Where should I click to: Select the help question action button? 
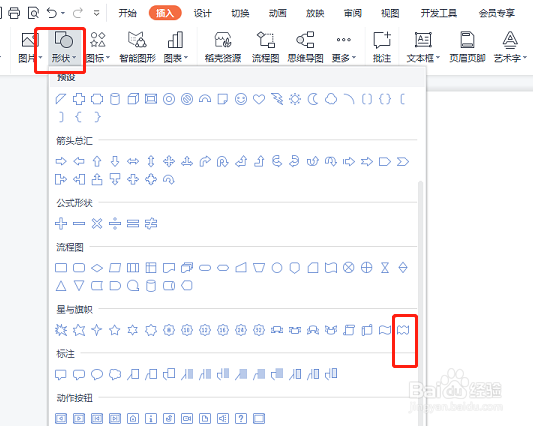(241, 419)
